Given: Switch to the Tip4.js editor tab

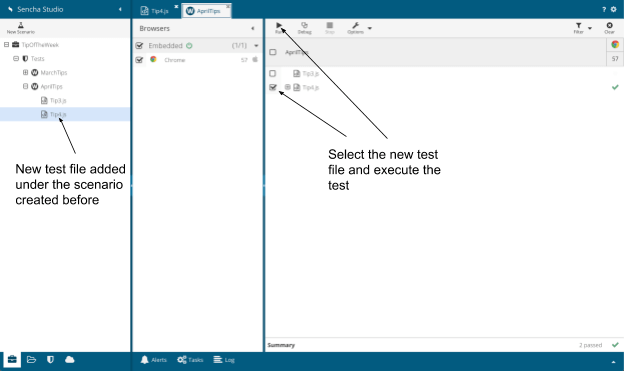Looking at the screenshot, I should click(155, 11).
